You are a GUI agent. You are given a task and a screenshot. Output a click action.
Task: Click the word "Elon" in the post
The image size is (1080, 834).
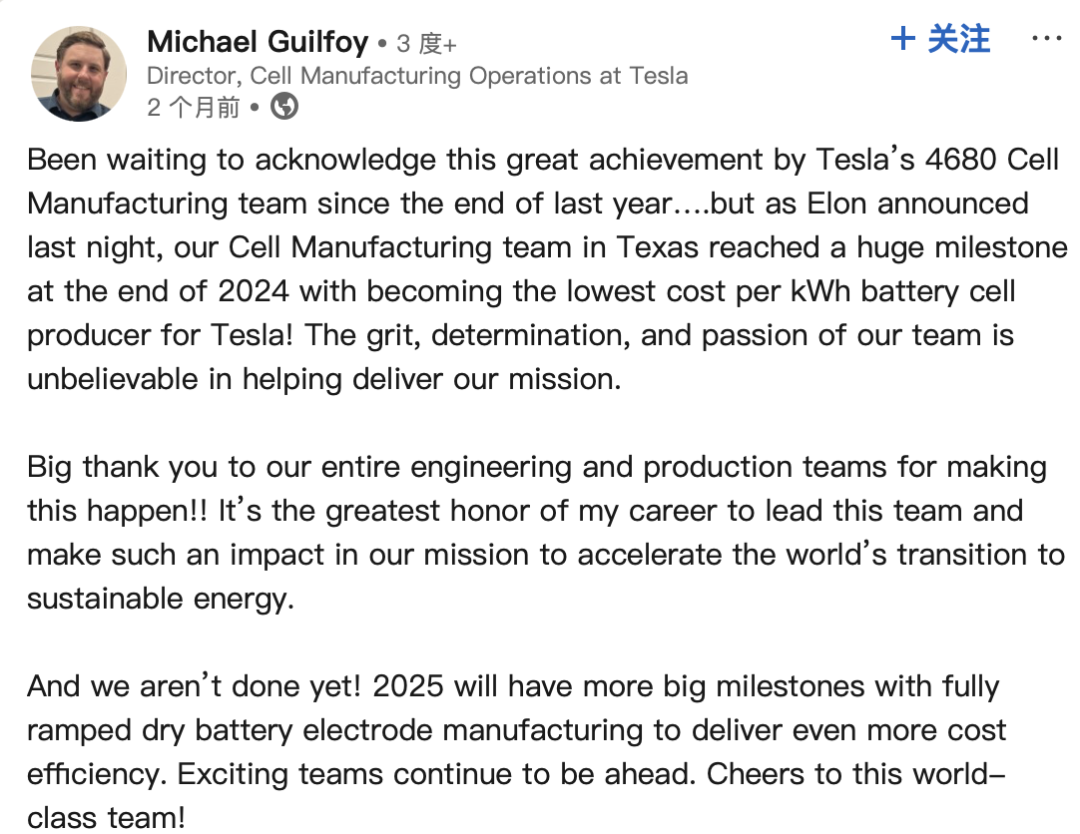837,204
